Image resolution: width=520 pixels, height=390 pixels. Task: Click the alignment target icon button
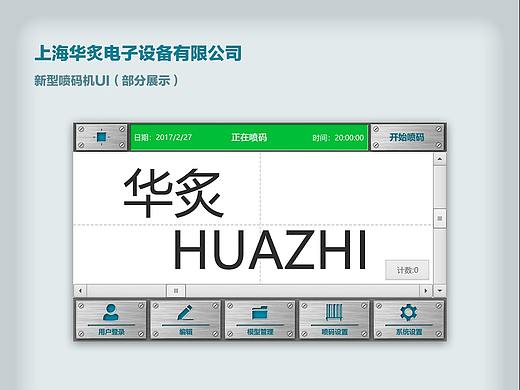(x=101, y=137)
